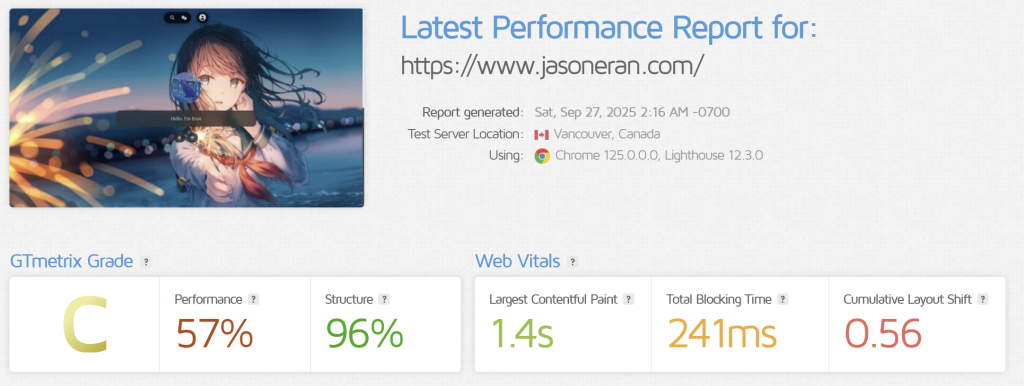Click the Chrome browser logo icon
Image resolution: width=1024 pixels, height=386 pixels.
[x=541, y=156]
